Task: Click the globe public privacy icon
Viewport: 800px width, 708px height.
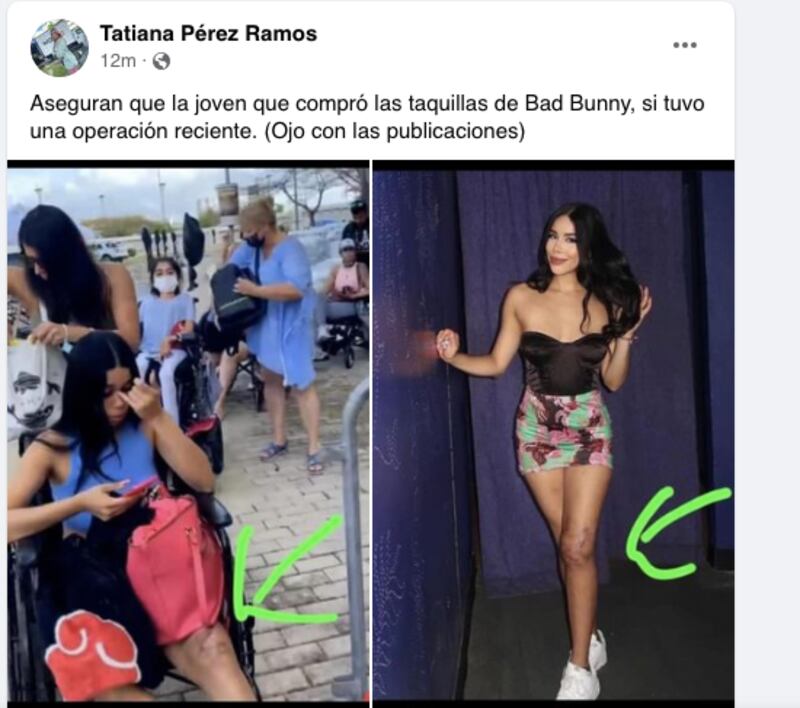Action: coord(161,61)
